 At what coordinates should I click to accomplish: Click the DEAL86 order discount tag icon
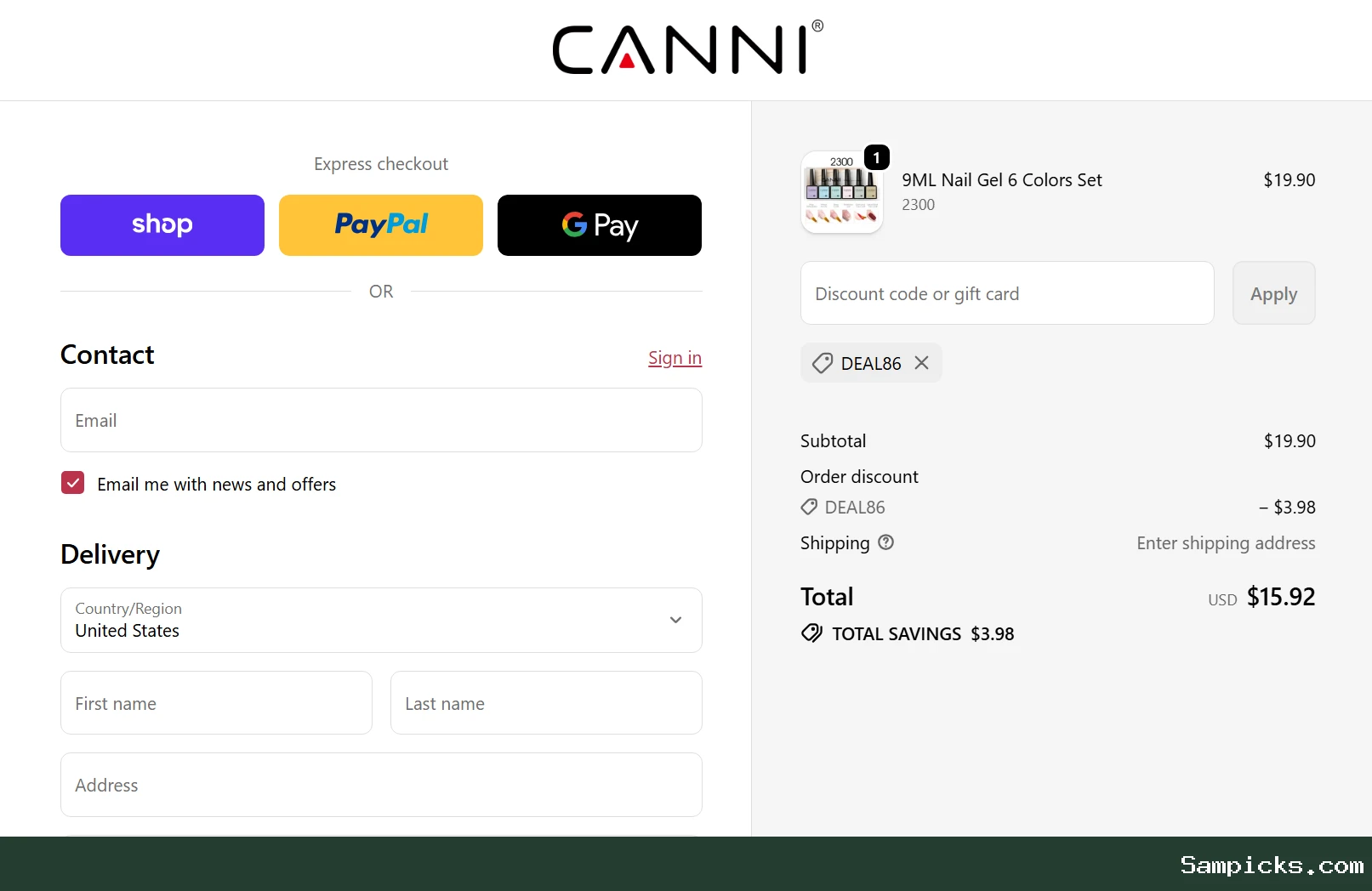click(x=809, y=507)
